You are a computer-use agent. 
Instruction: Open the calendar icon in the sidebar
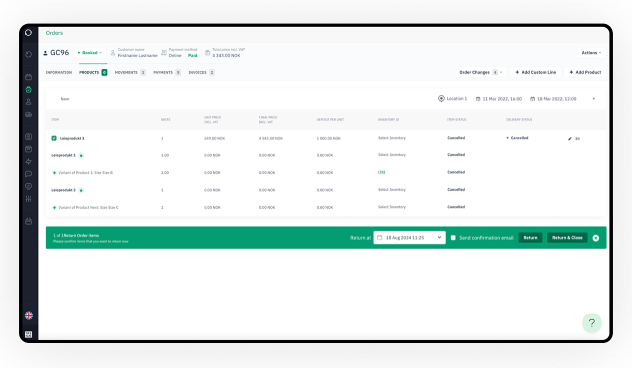(x=29, y=77)
